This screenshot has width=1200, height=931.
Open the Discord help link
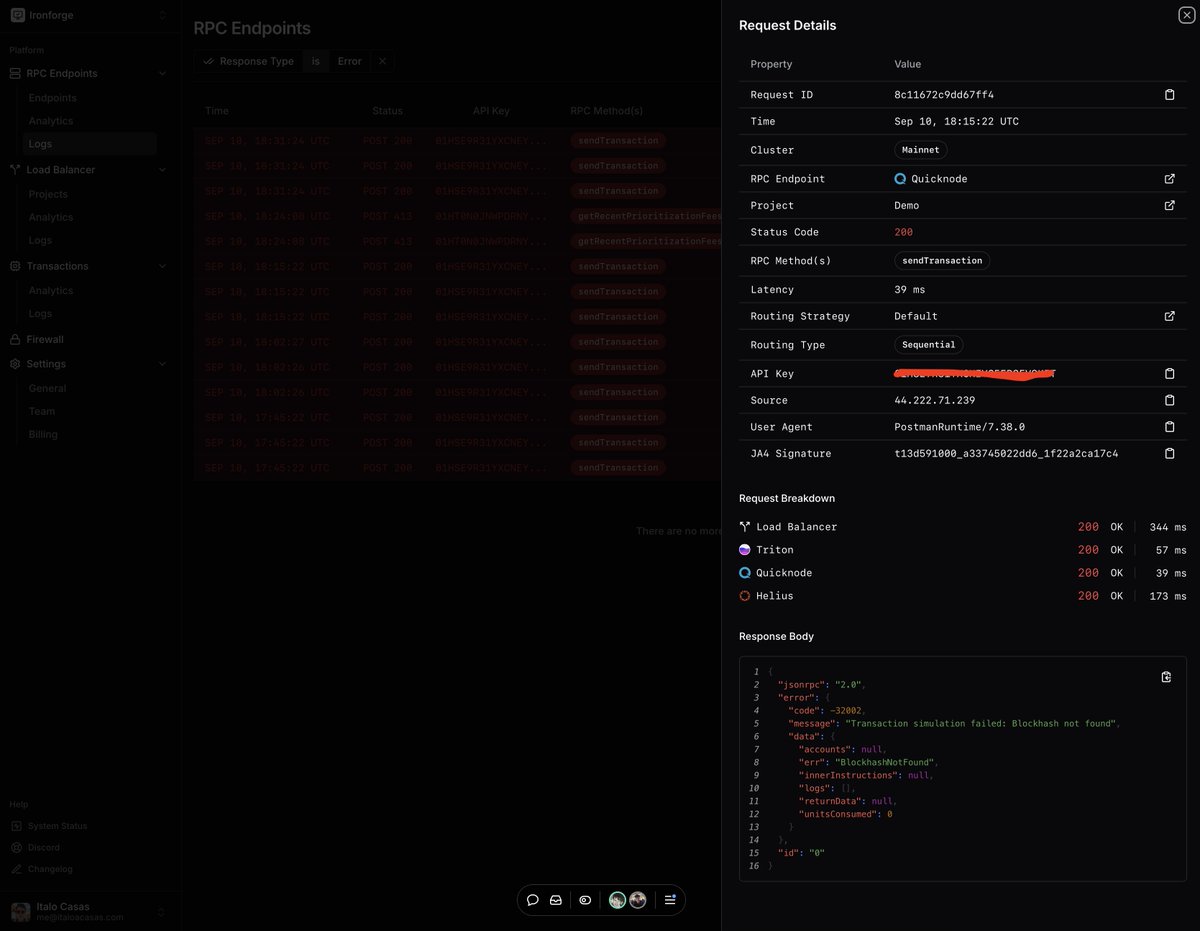pyautogui.click(x=44, y=847)
